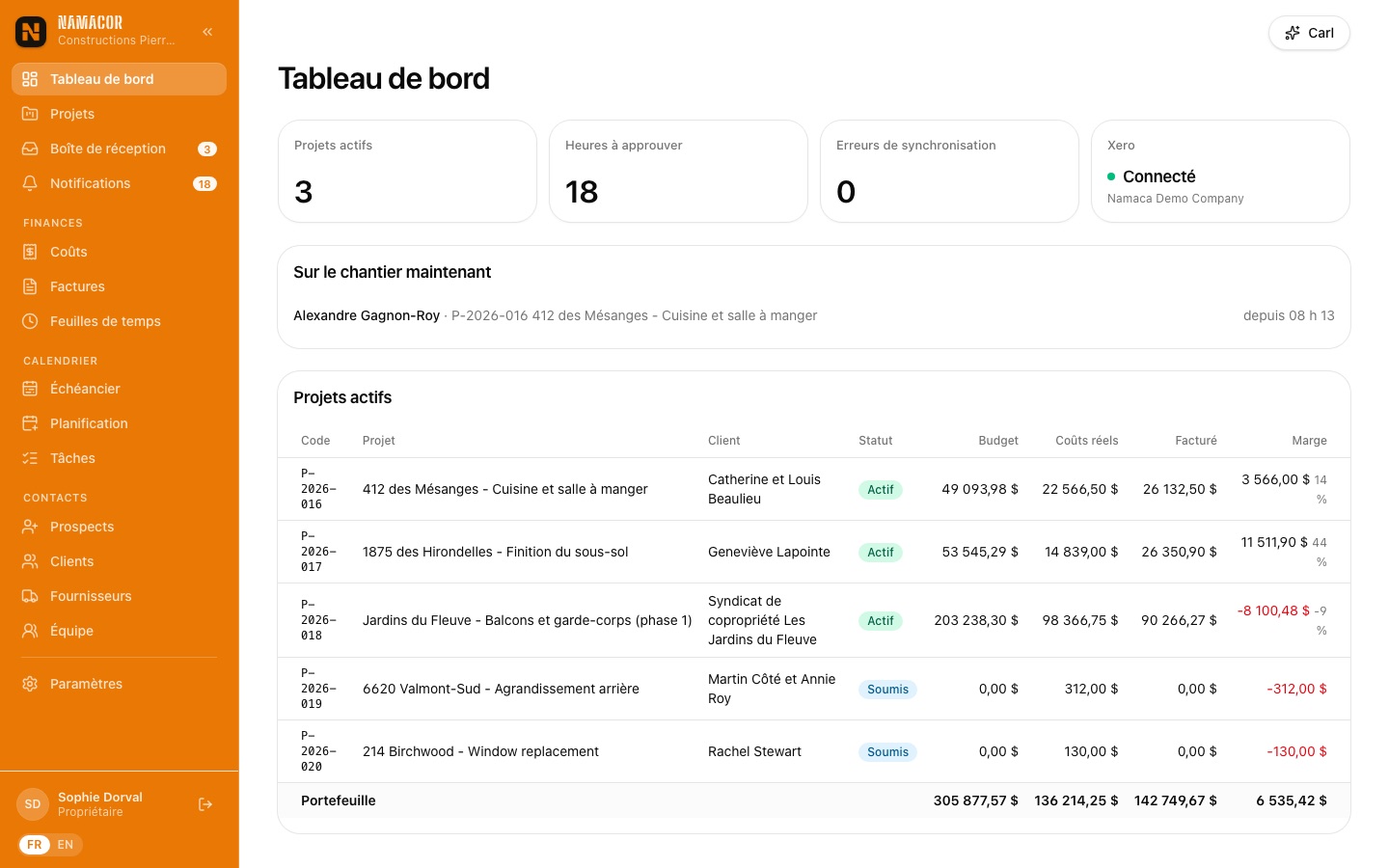1389x868 pixels.
Task: Click the Tâches checklist icon
Action: coord(30,458)
